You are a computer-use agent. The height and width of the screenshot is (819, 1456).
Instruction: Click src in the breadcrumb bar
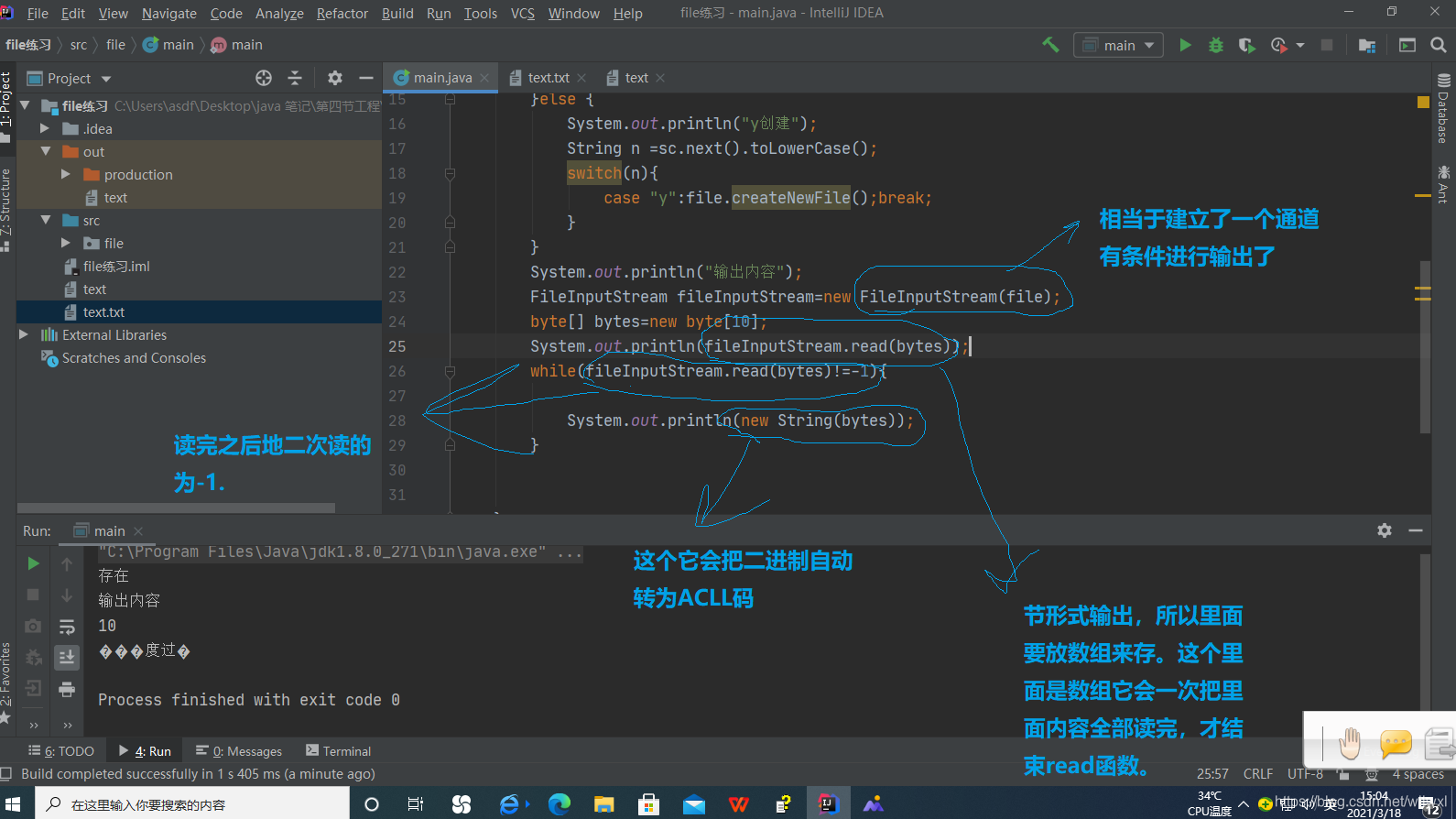(79, 45)
